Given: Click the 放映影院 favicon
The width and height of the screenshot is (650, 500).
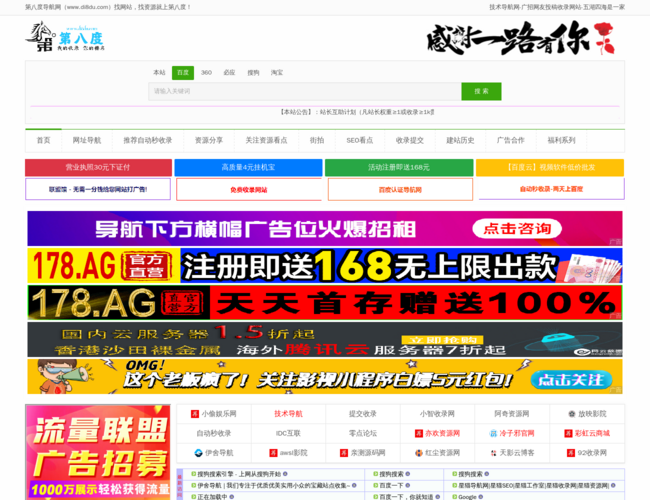Looking at the screenshot, I should point(572,414).
